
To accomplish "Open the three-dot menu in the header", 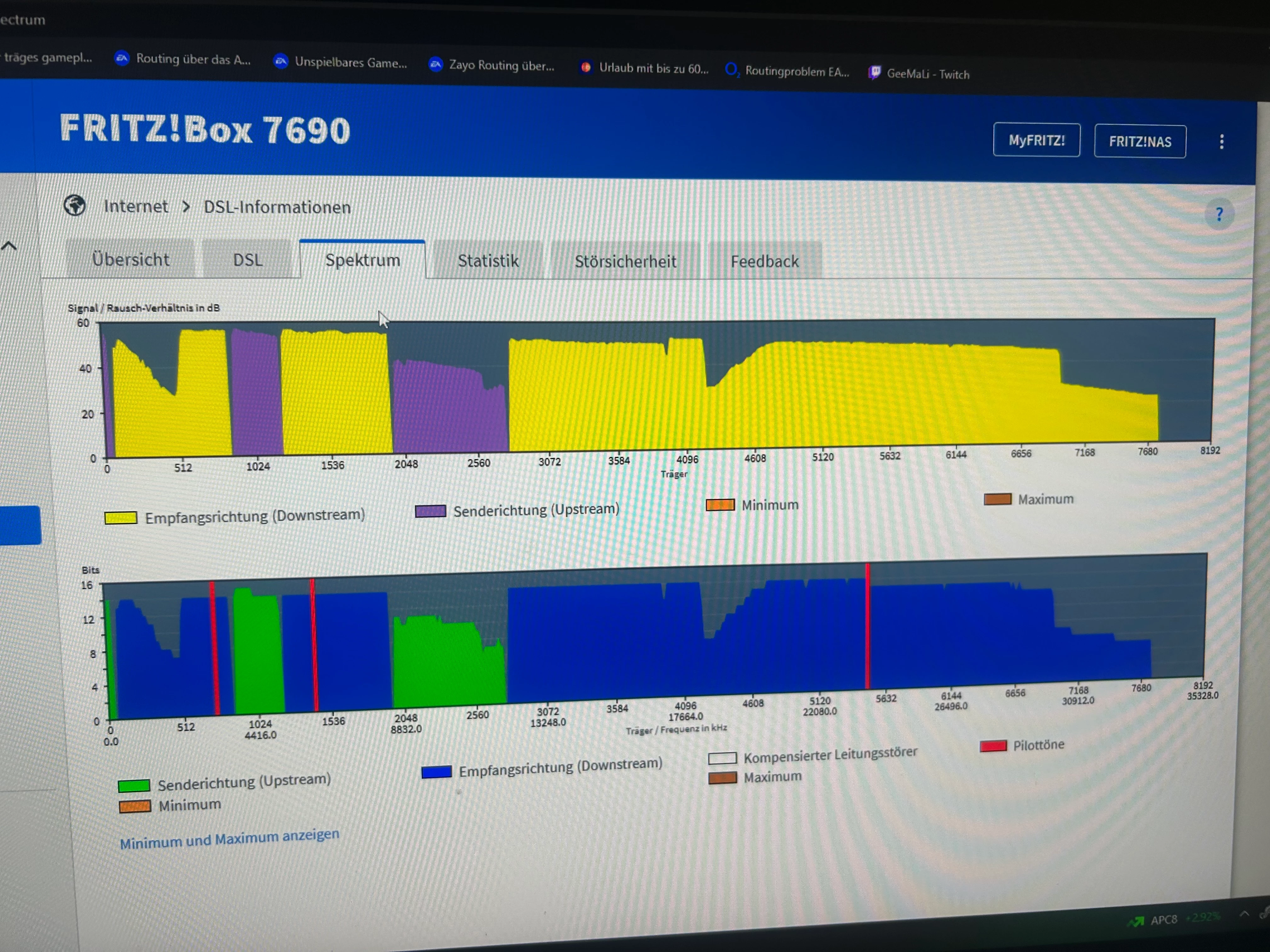I will [1222, 142].
